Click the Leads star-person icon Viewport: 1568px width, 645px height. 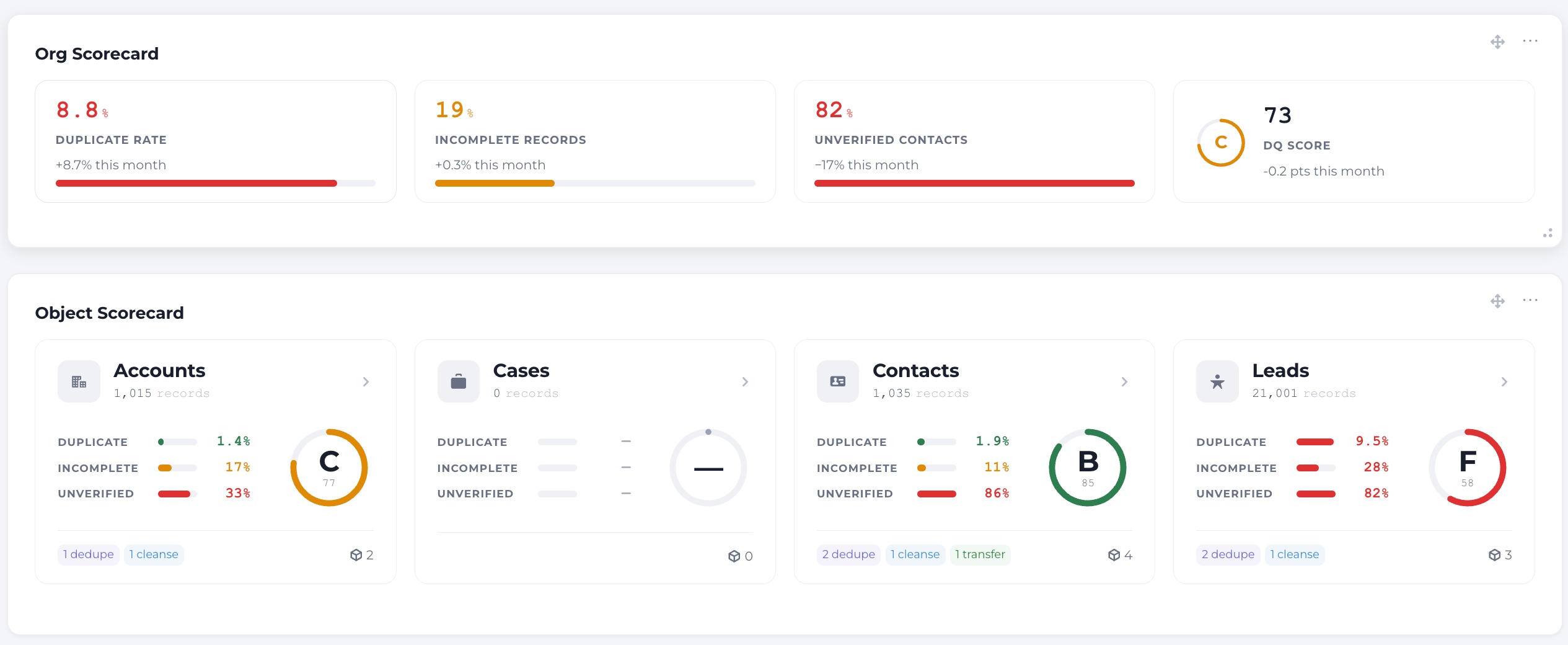pos(1217,381)
